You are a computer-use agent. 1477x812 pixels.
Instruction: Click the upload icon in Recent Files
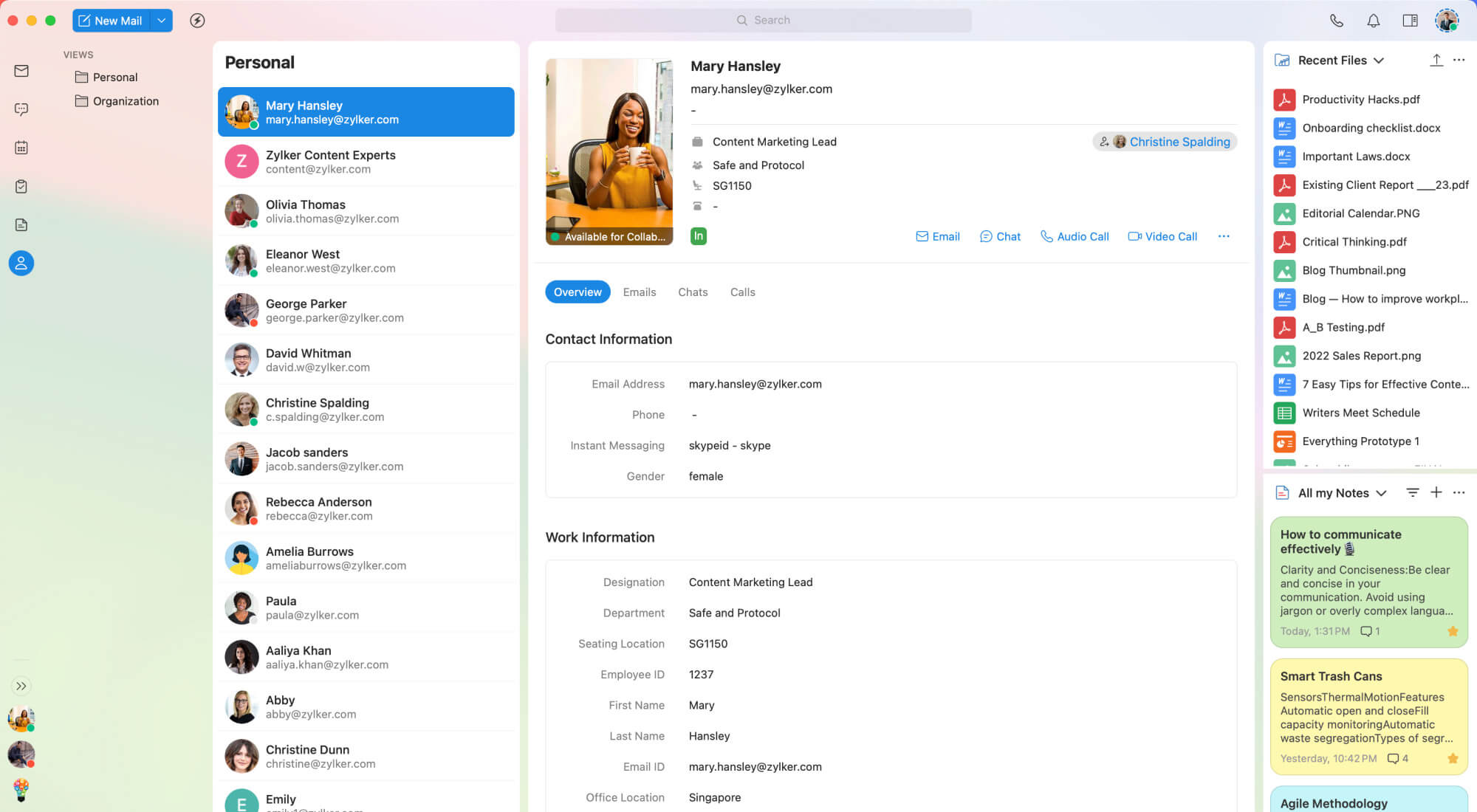(1436, 61)
